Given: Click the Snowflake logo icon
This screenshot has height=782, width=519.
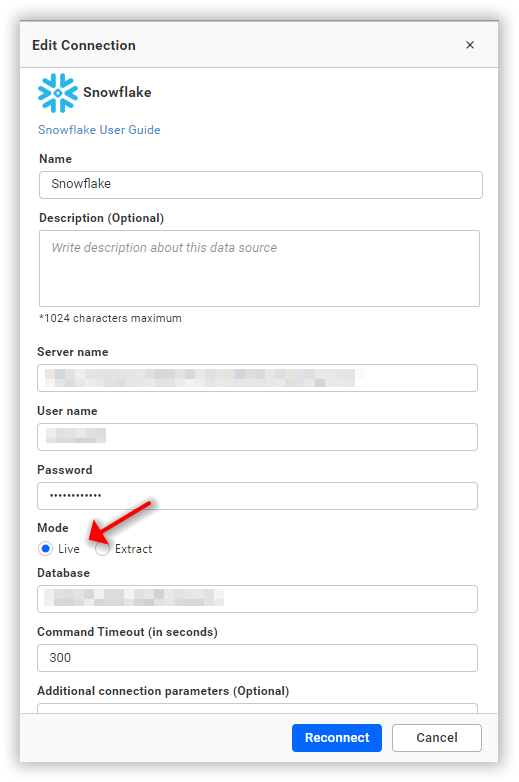Looking at the screenshot, I should click(x=58, y=93).
